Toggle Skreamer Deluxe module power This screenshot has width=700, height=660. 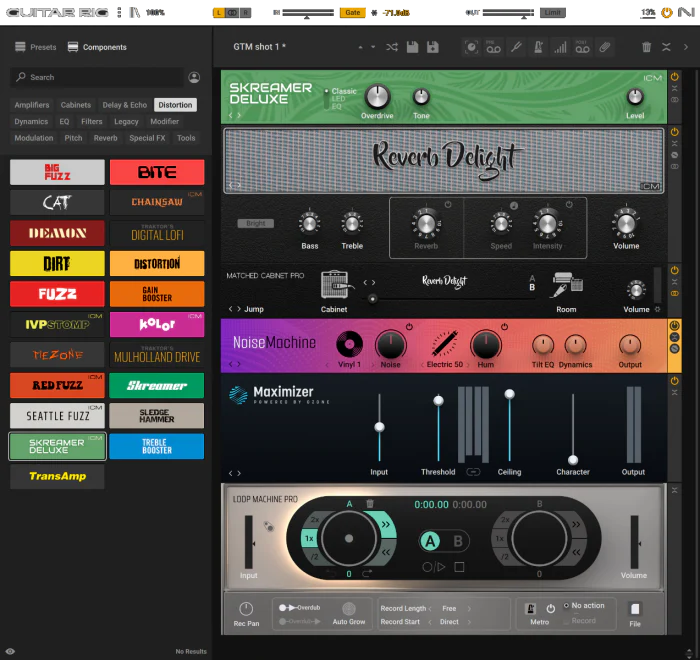click(x=674, y=76)
